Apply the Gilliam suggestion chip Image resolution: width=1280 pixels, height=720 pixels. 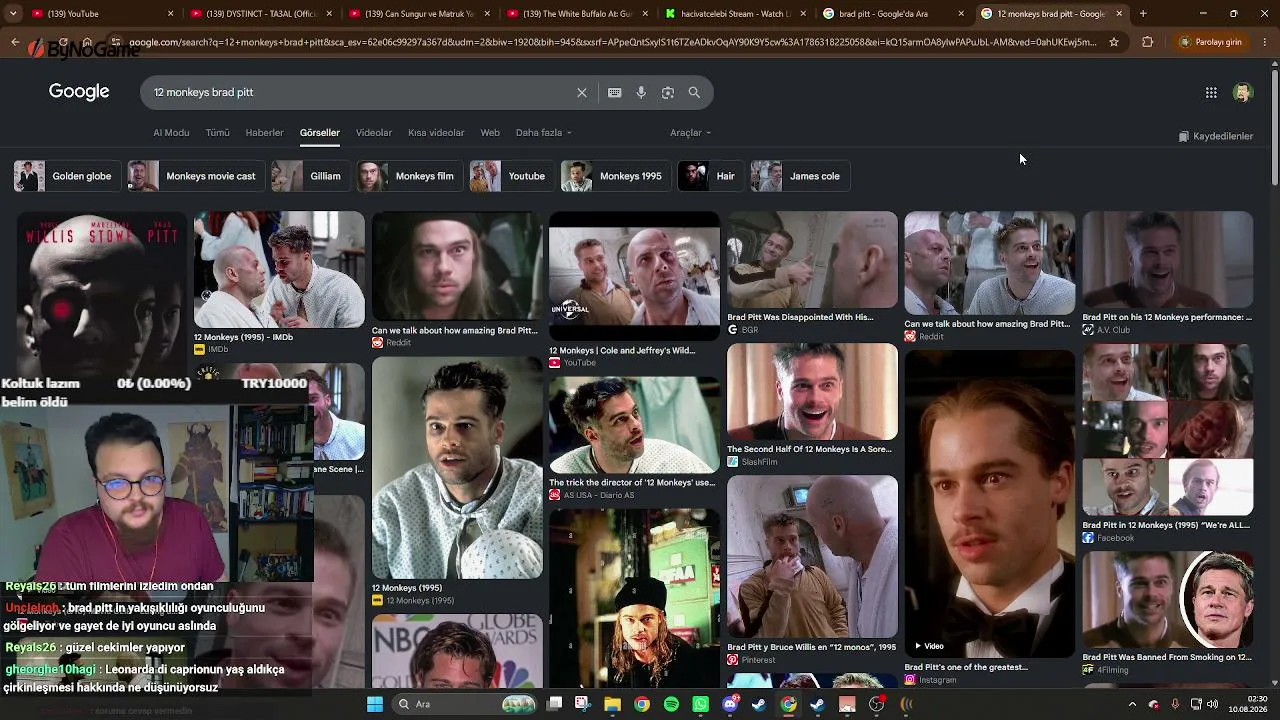[310, 176]
